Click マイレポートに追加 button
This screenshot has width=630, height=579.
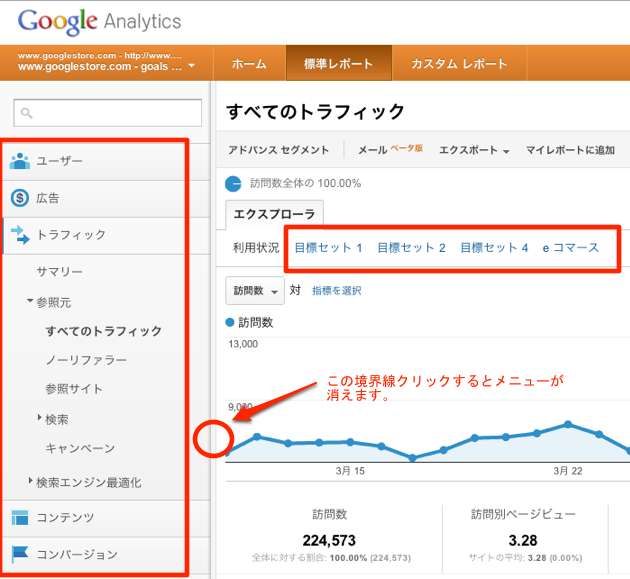571,150
